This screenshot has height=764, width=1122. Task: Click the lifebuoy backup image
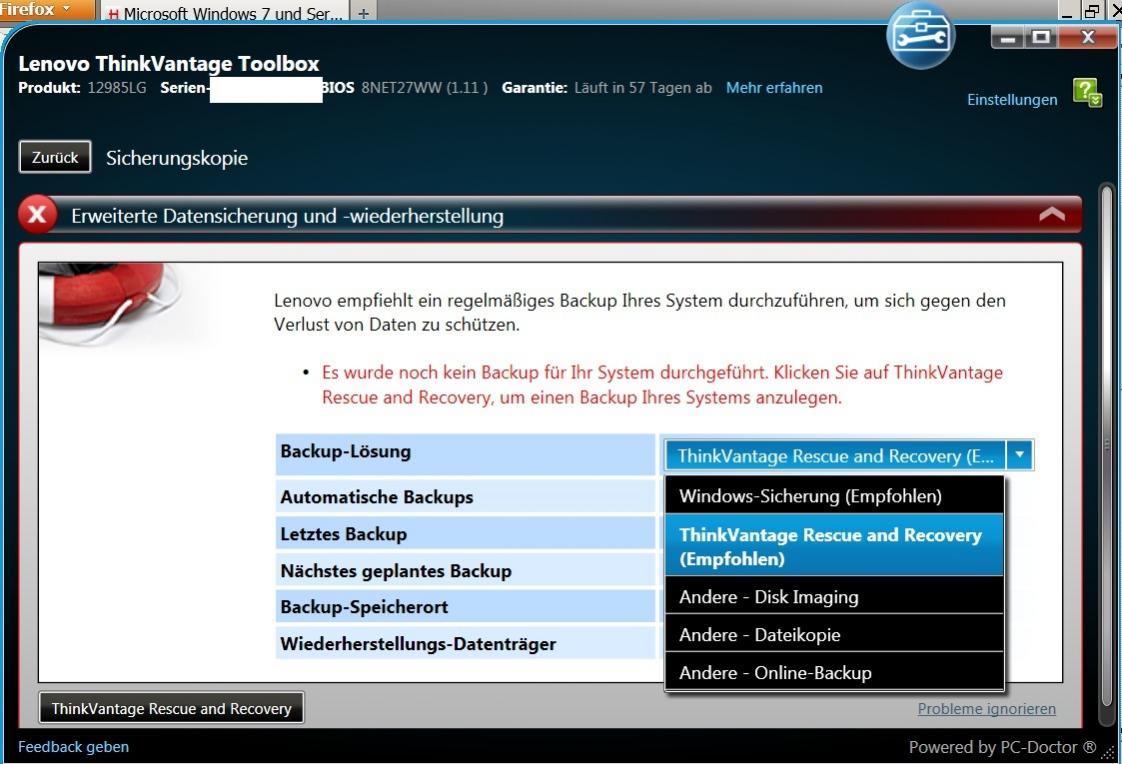click(111, 304)
